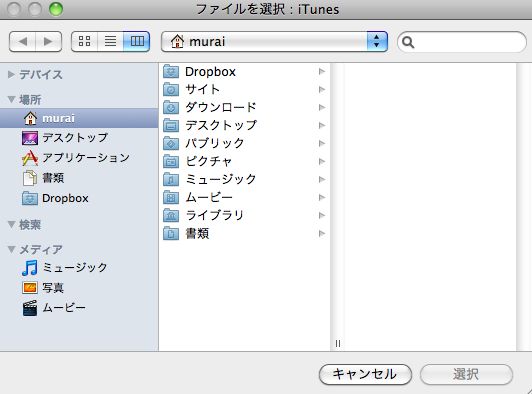The width and height of the screenshot is (532, 394).
Task: Switch to column view mode
Action: click(x=137, y=41)
